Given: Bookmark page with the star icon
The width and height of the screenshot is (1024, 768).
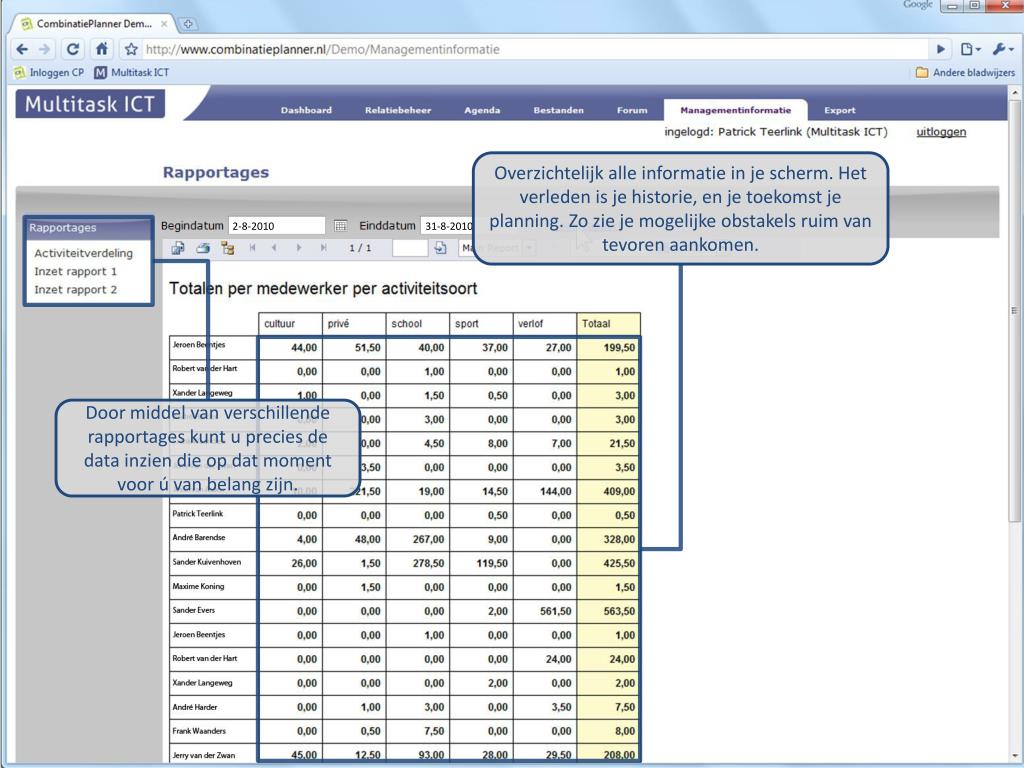Looking at the screenshot, I should (131, 49).
